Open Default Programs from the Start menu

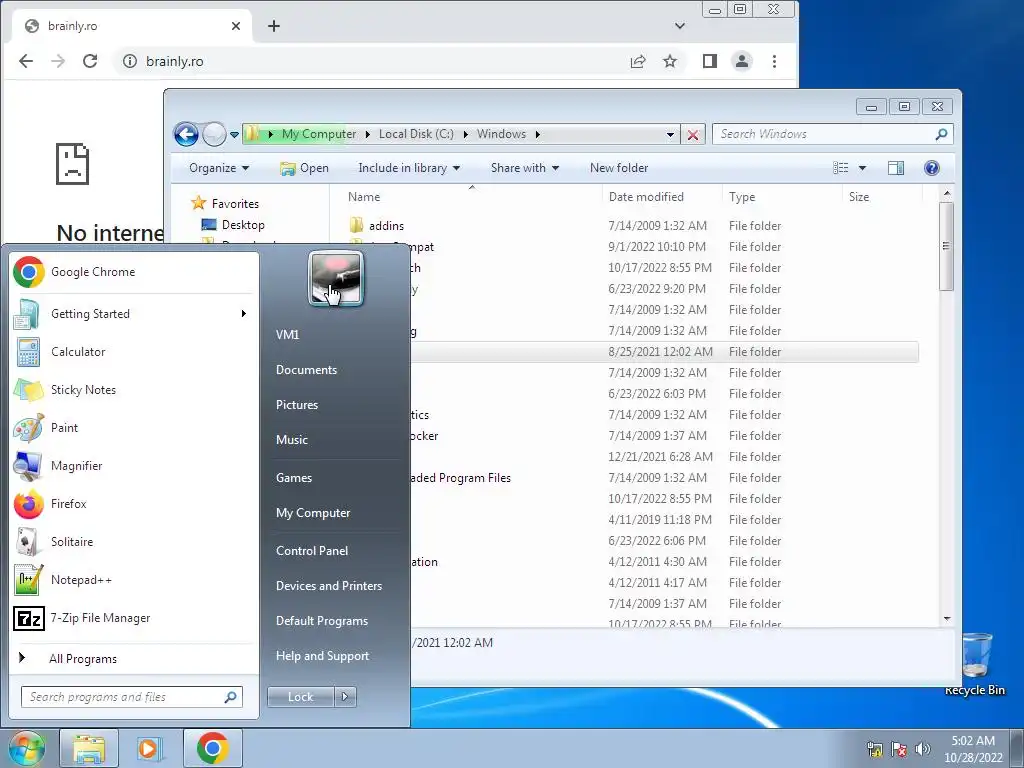[x=322, y=621]
